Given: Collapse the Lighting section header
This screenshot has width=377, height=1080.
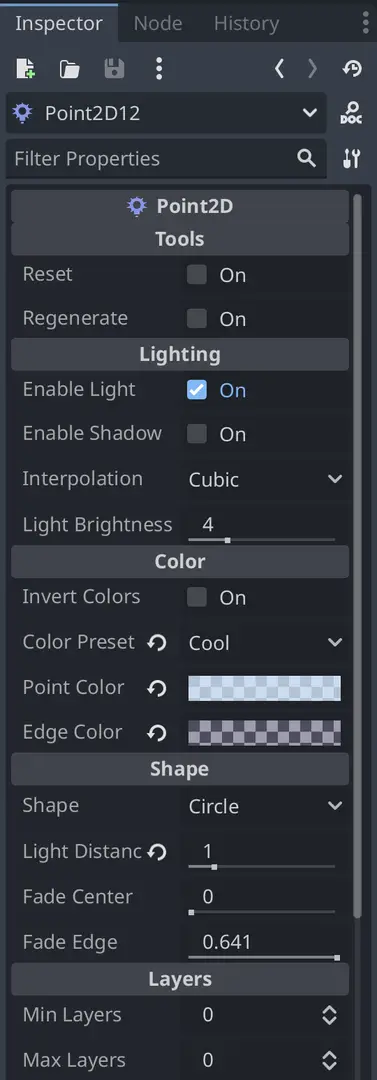Looking at the screenshot, I should pos(180,355).
